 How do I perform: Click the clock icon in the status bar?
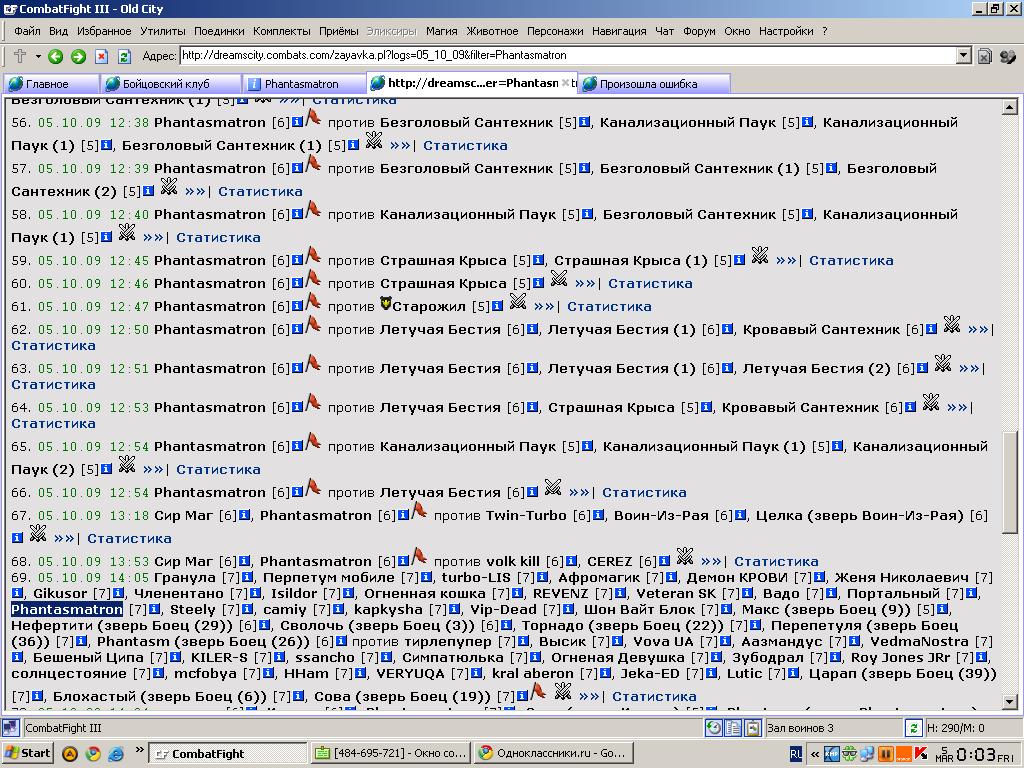point(714,728)
